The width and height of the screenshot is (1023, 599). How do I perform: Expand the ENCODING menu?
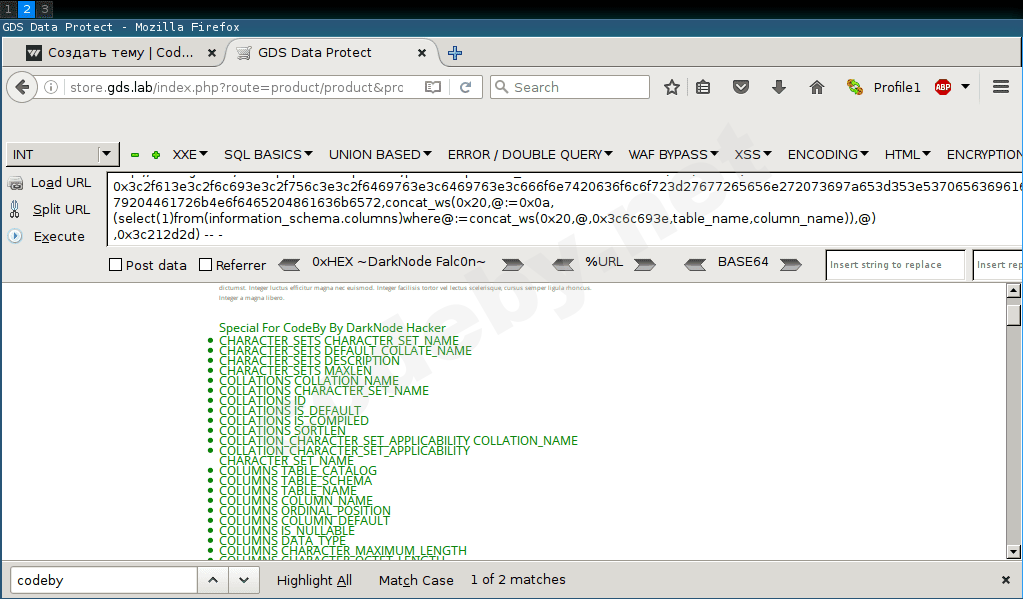(828, 155)
